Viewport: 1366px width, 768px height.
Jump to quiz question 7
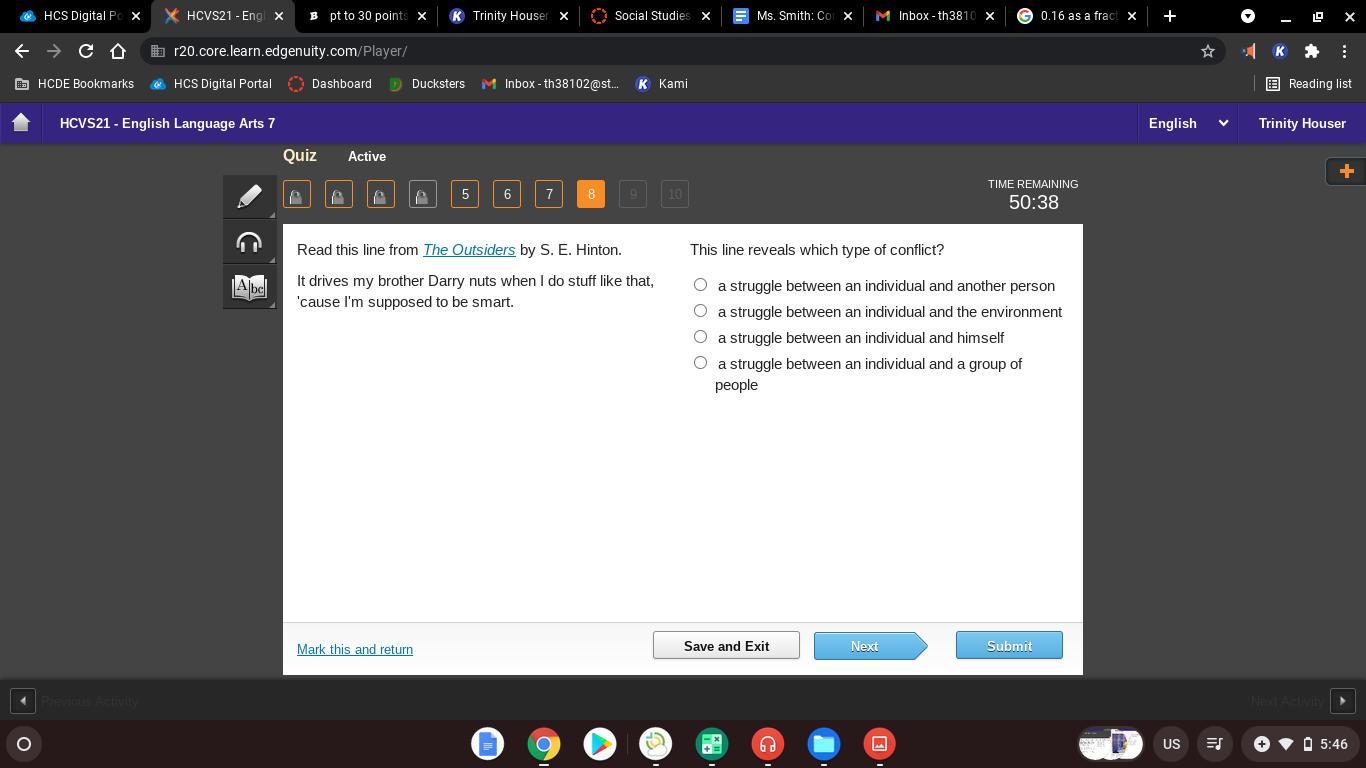click(x=549, y=194)
